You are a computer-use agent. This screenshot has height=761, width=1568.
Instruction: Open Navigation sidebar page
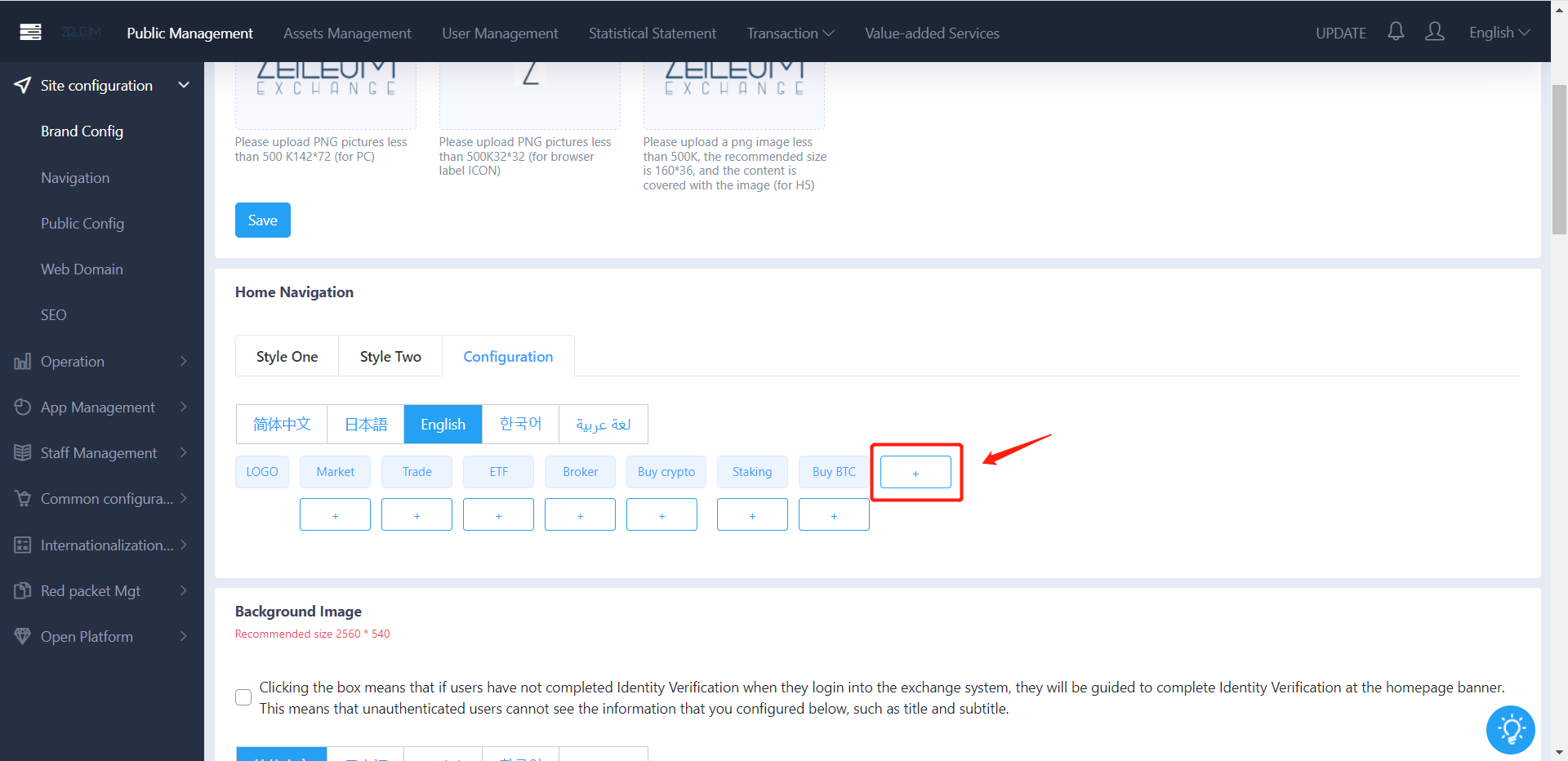tap(75, 177)
